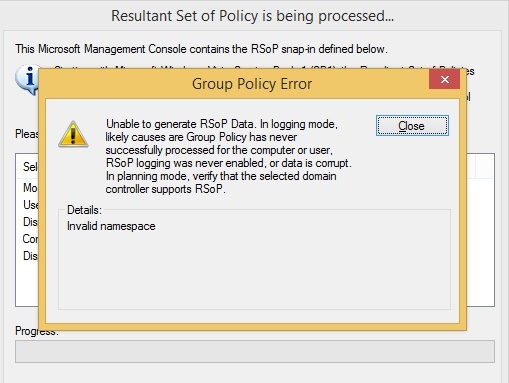The width and height of the screenshot is (509, 383).
Task: Click the list column divider on right side
Action: pyautogui.click(x=475, y=166)
